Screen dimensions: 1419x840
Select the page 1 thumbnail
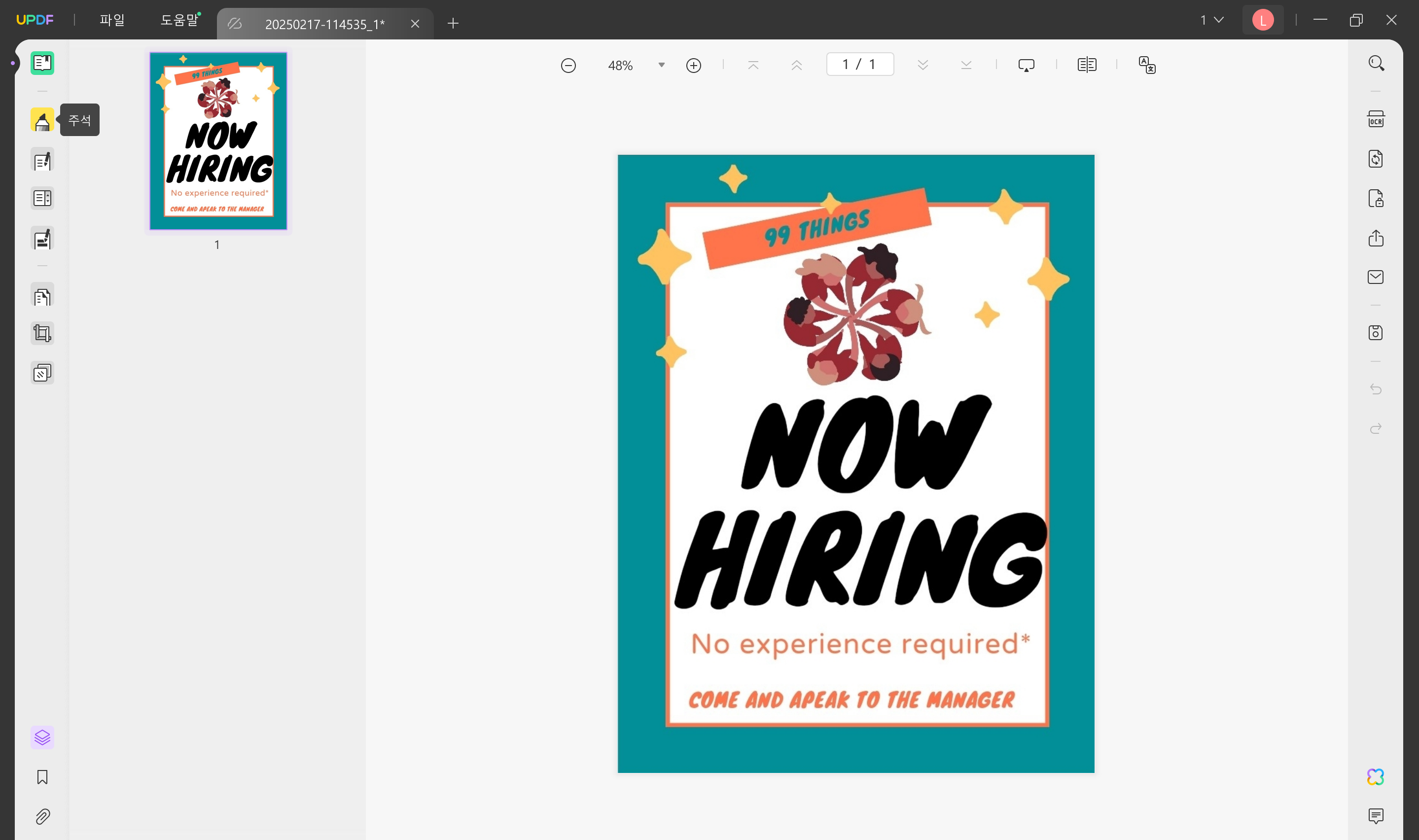(218, 141)
